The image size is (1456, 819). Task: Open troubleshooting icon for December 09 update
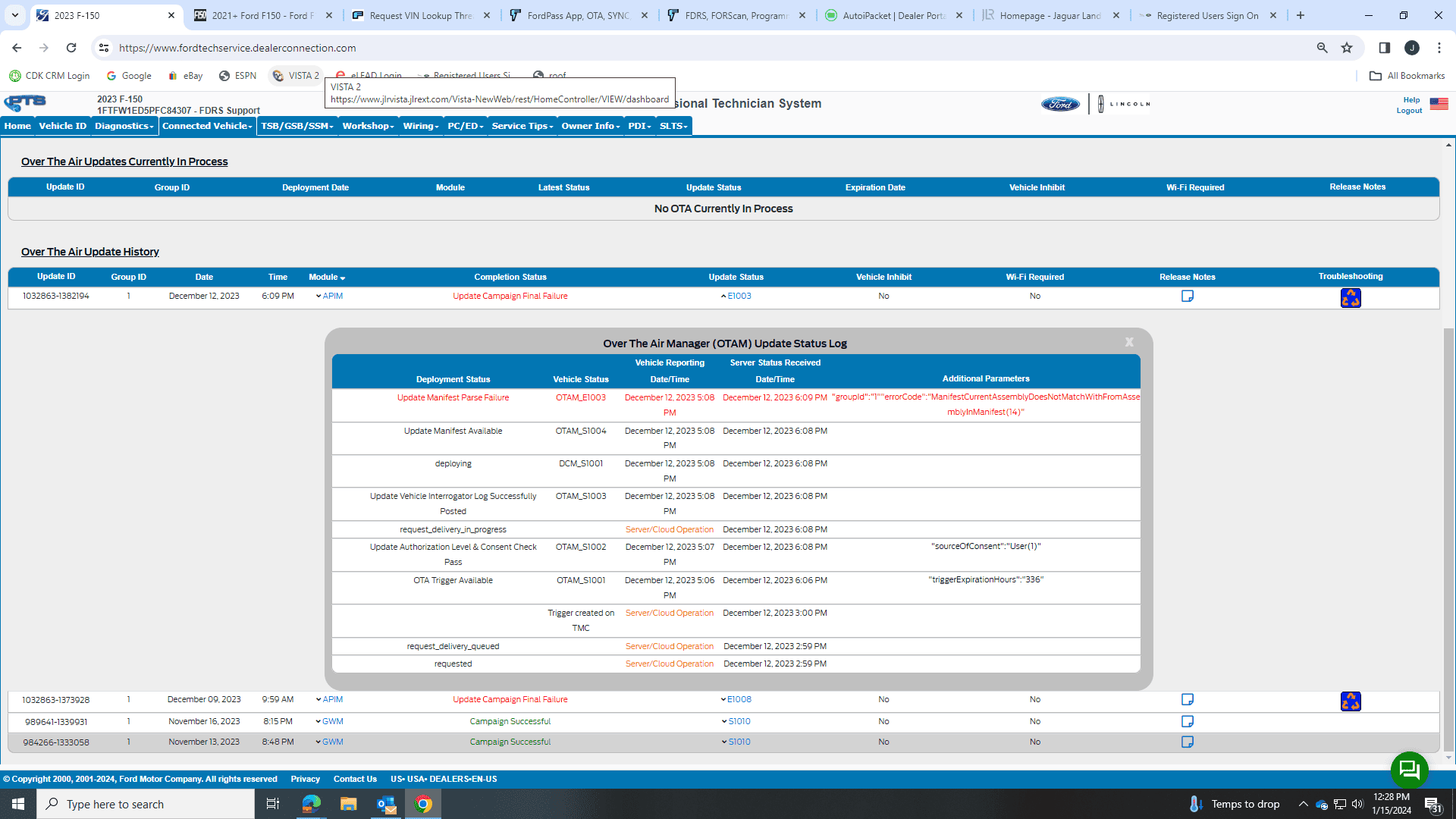point(1350,701)
